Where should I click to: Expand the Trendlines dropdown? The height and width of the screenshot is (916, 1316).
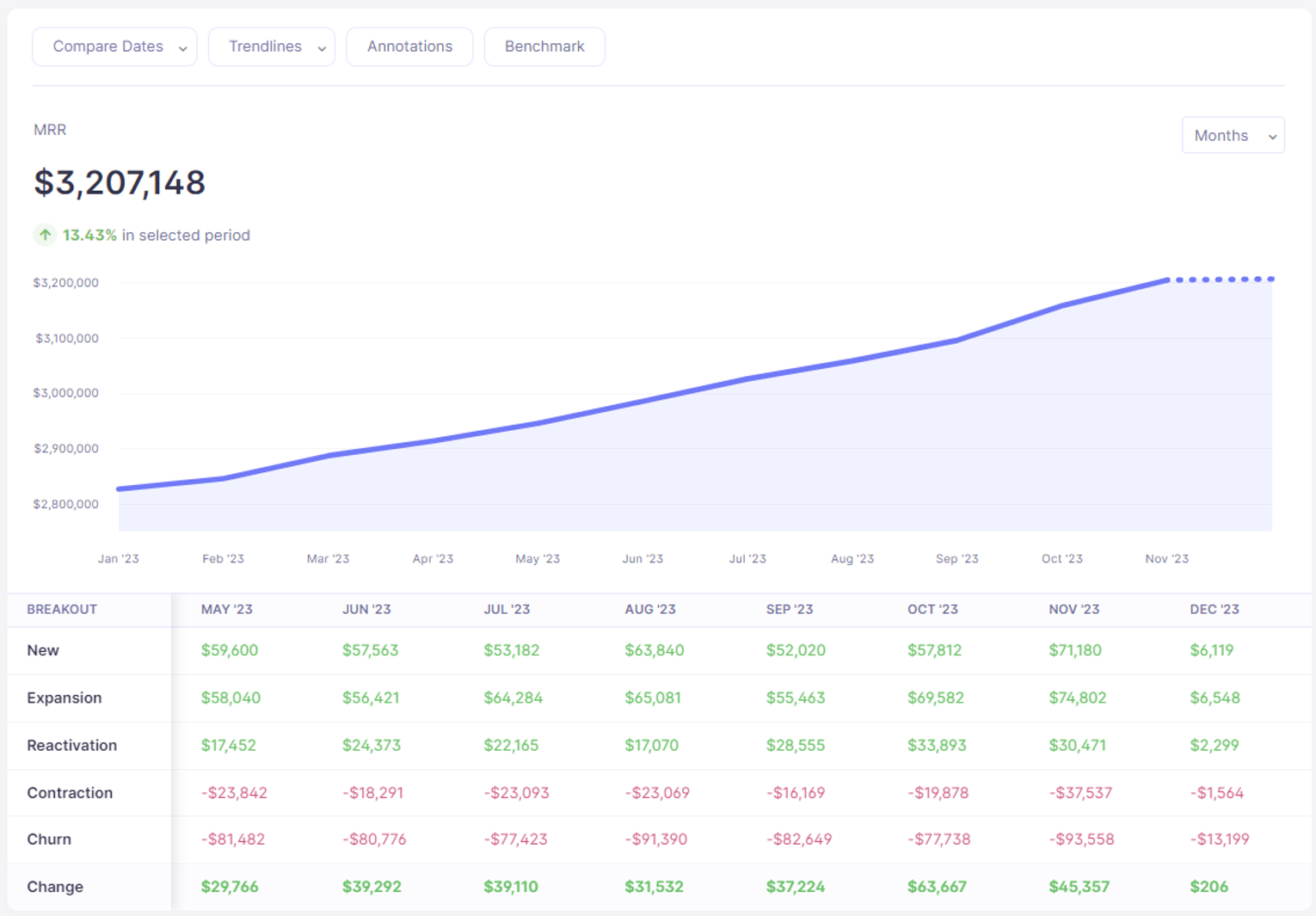[272, 46]
